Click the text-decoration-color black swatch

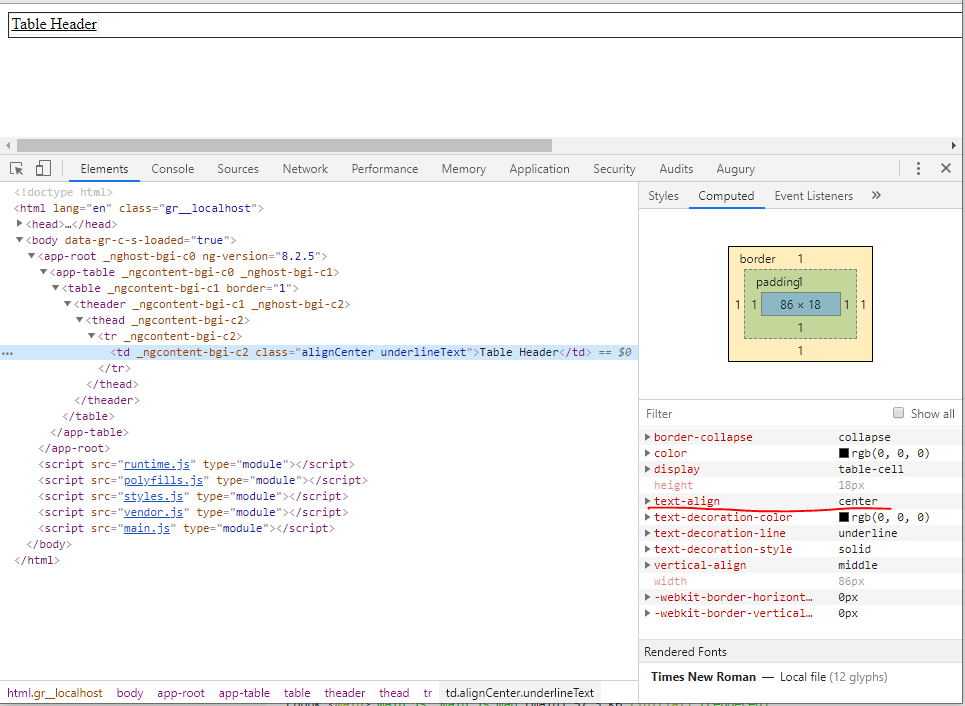click(x=844, y=517)
